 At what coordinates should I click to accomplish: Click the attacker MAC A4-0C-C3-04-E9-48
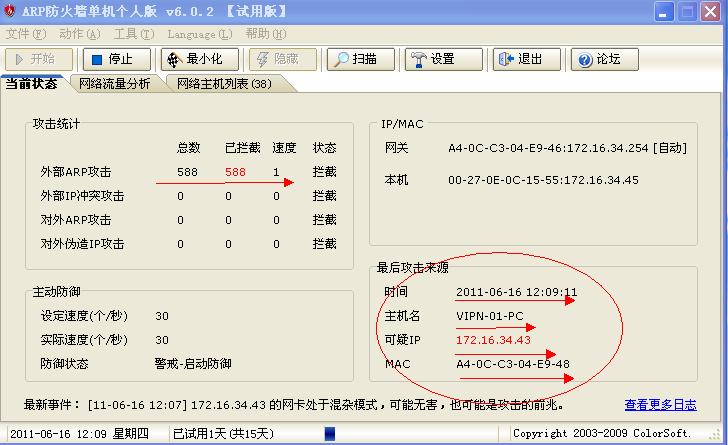click(x=513, y=364)
